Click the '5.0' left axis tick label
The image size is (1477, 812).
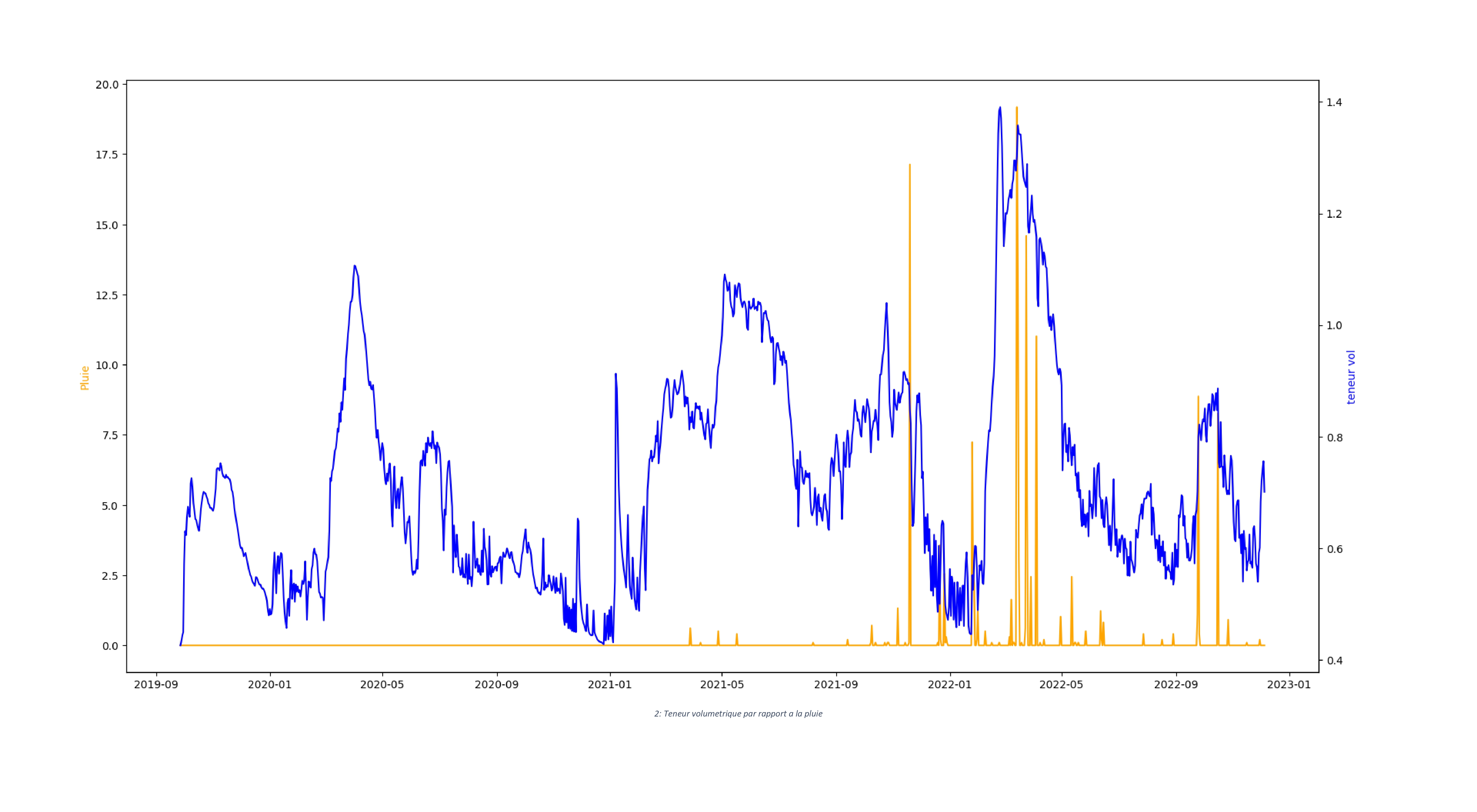[x=110, y=506]
